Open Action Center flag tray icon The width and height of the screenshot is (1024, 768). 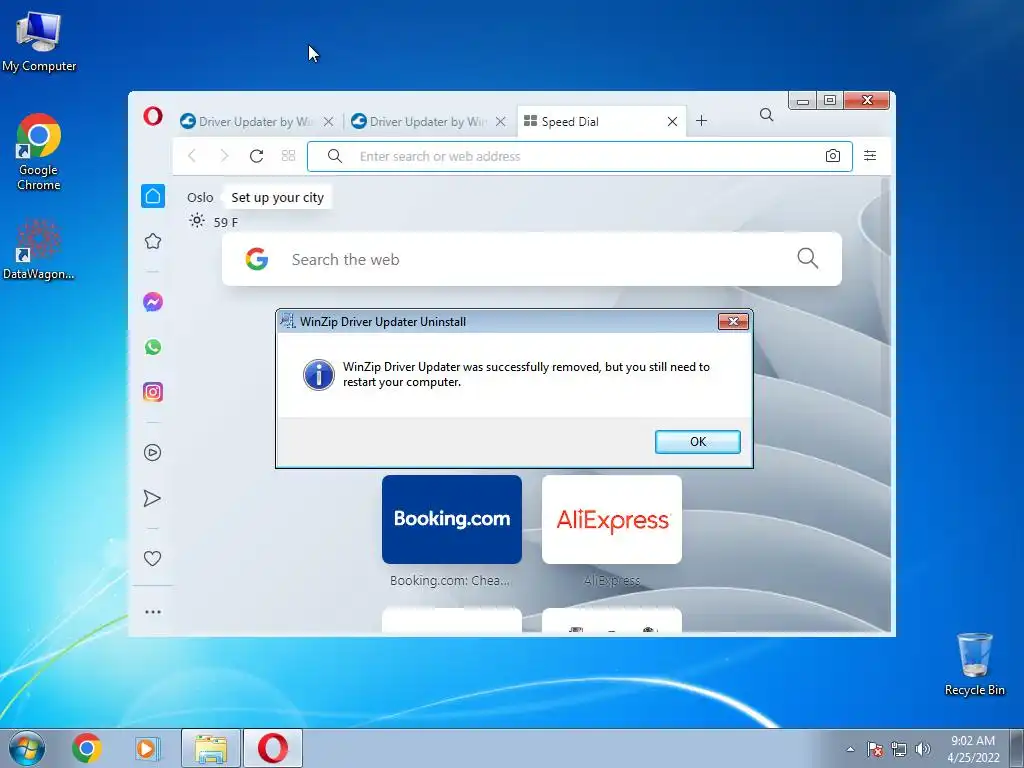click(875, 749)
